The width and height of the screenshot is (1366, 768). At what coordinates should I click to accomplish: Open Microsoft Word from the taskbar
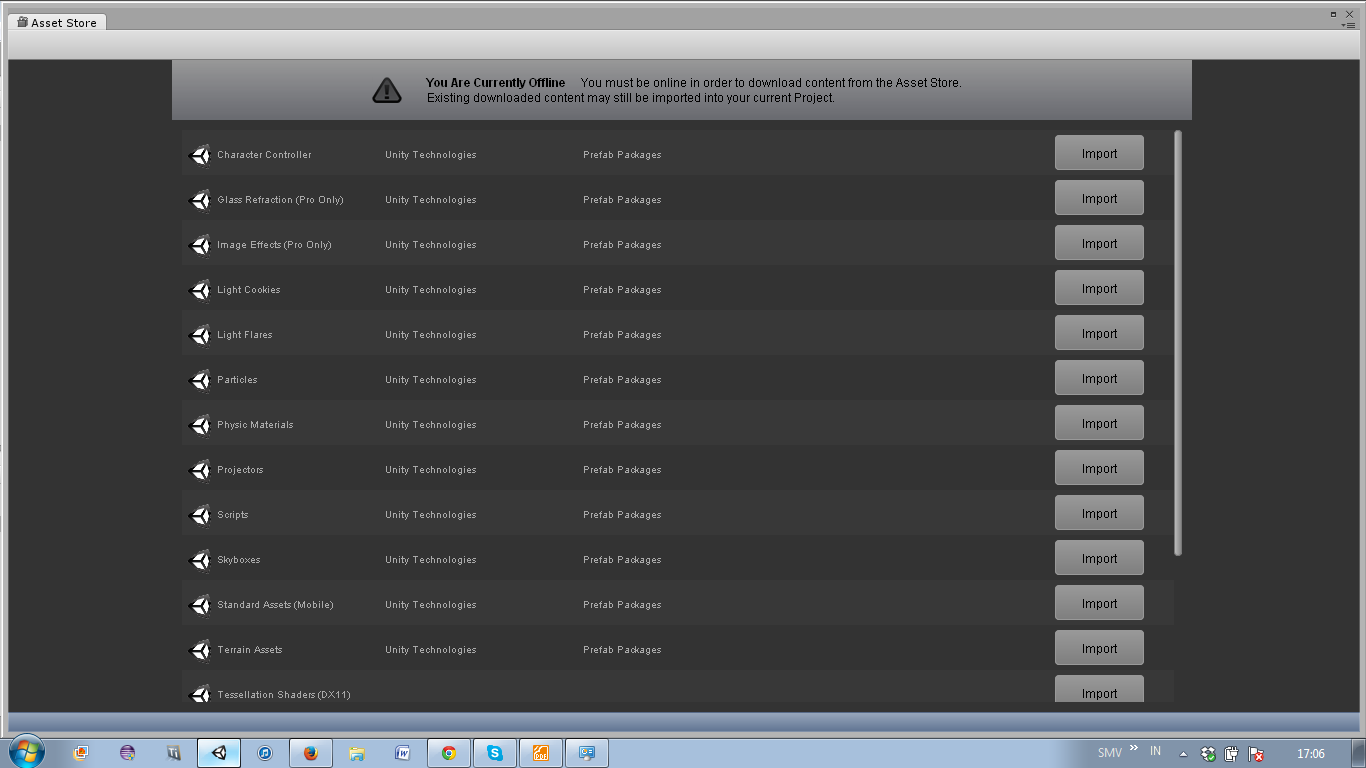click(x=403, y=753)
